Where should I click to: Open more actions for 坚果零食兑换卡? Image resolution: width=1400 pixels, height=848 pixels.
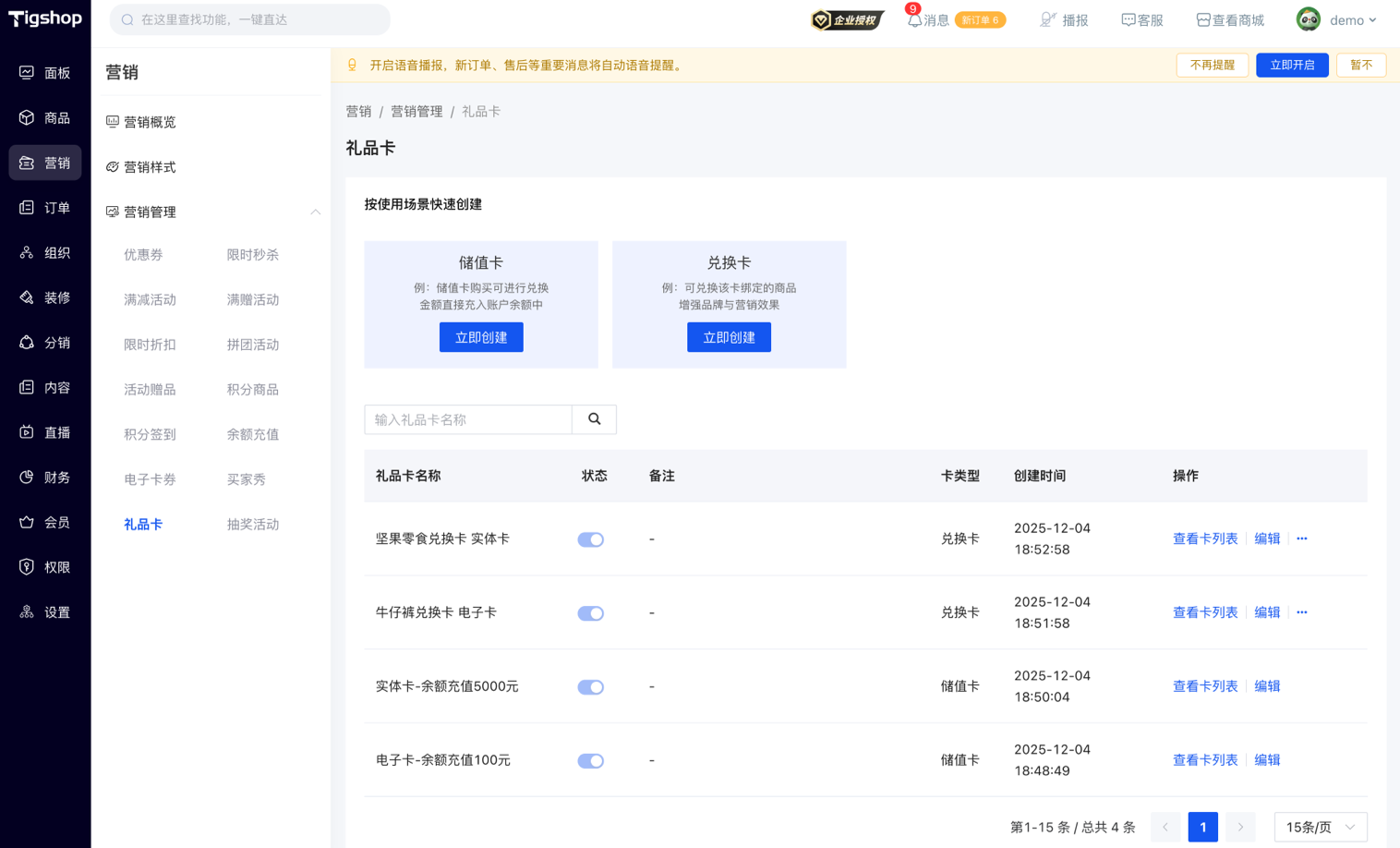click(1302, 539)
